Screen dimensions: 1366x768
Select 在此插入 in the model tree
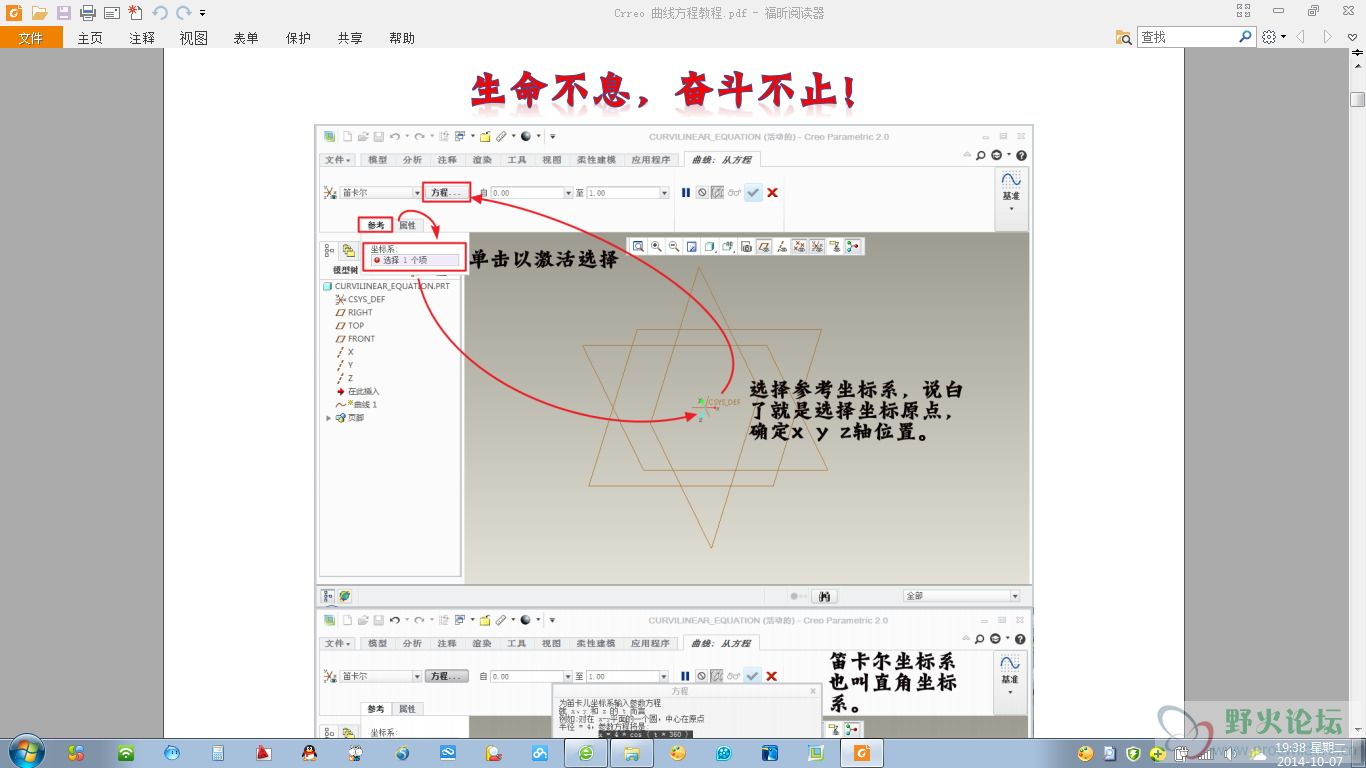click(357, 391)
